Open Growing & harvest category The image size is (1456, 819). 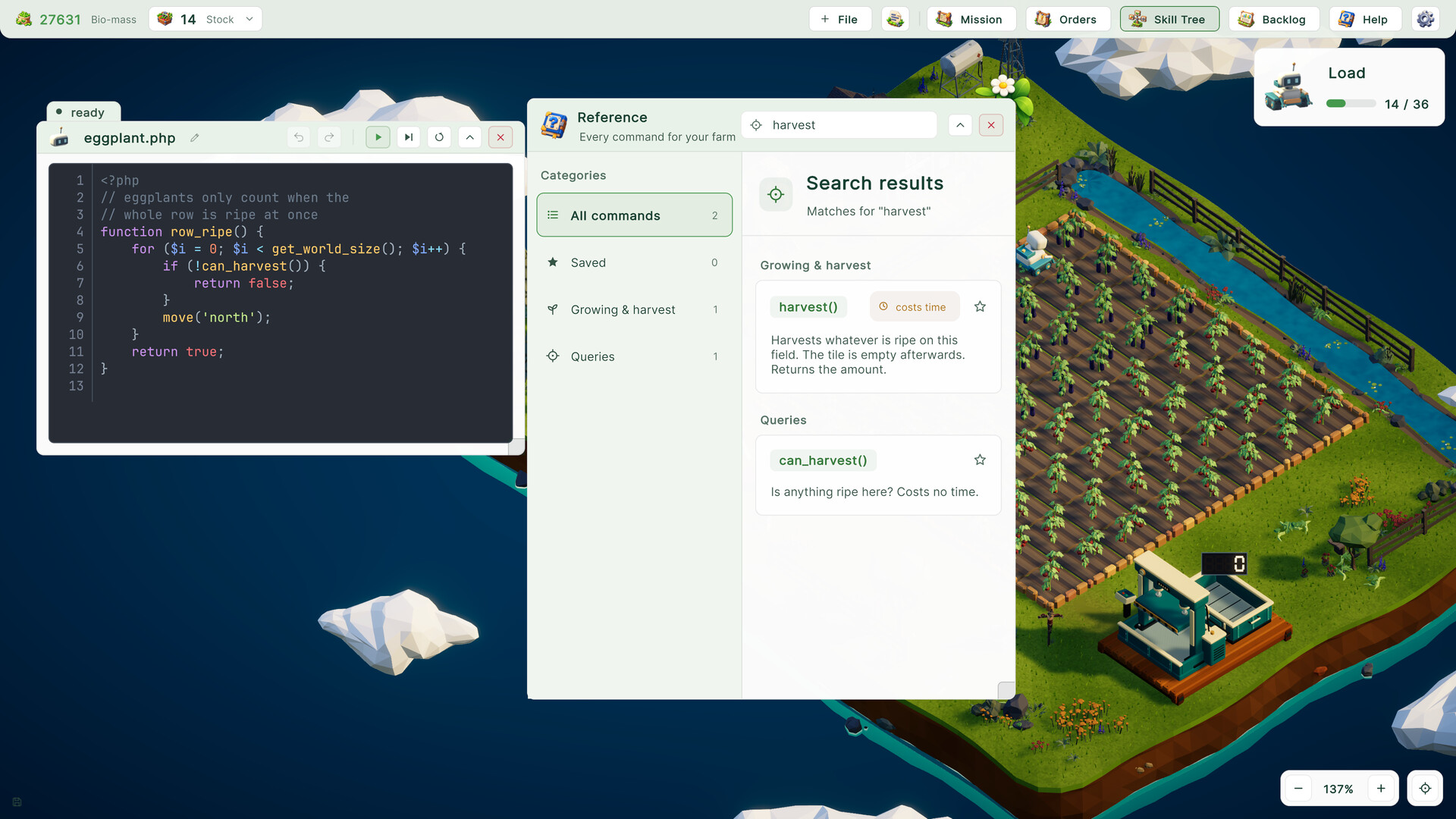[x=634, y=309]
